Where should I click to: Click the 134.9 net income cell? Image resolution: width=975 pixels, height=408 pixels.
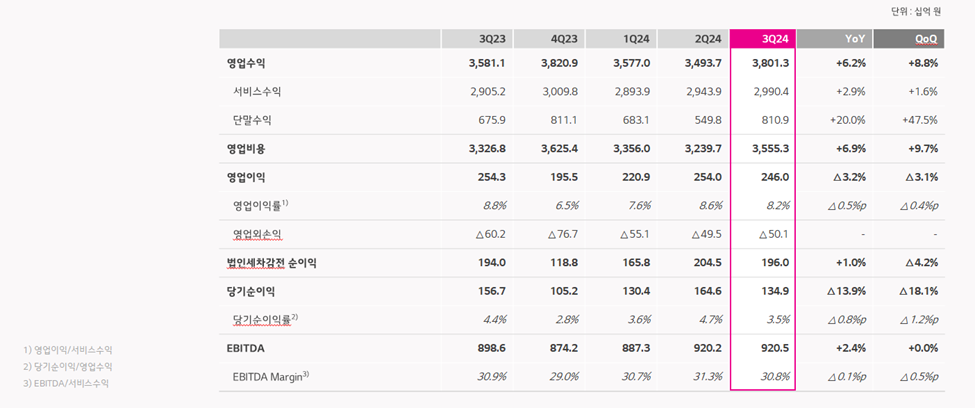777,292
